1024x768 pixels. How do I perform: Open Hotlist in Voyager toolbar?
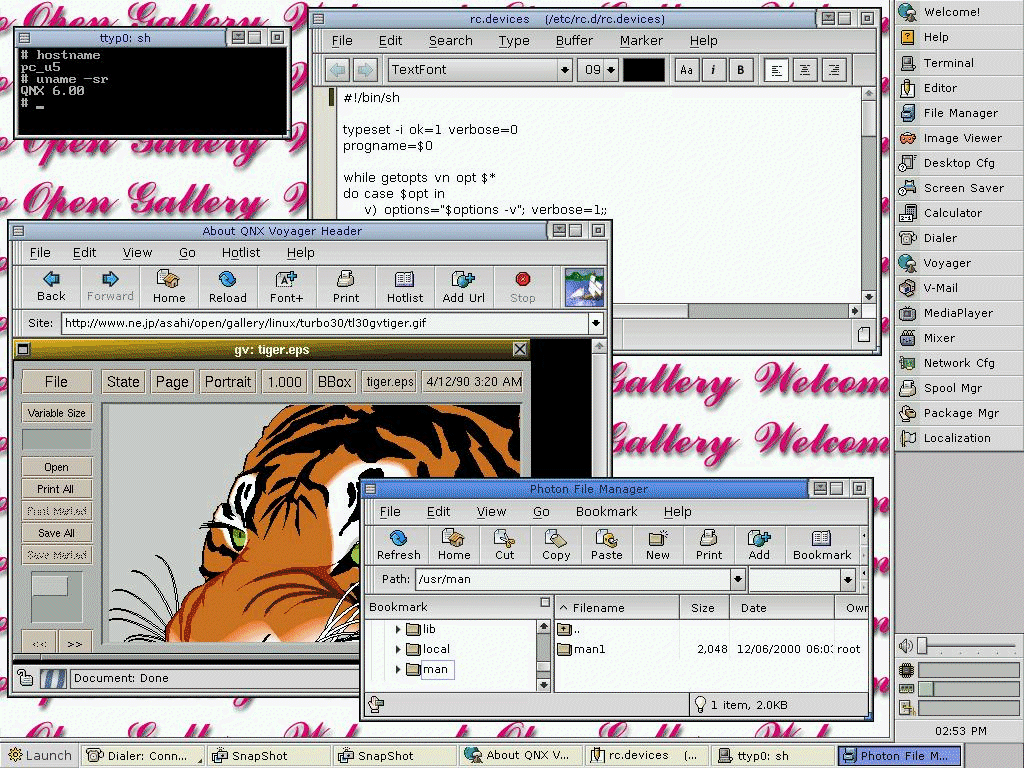coord(404,287)
